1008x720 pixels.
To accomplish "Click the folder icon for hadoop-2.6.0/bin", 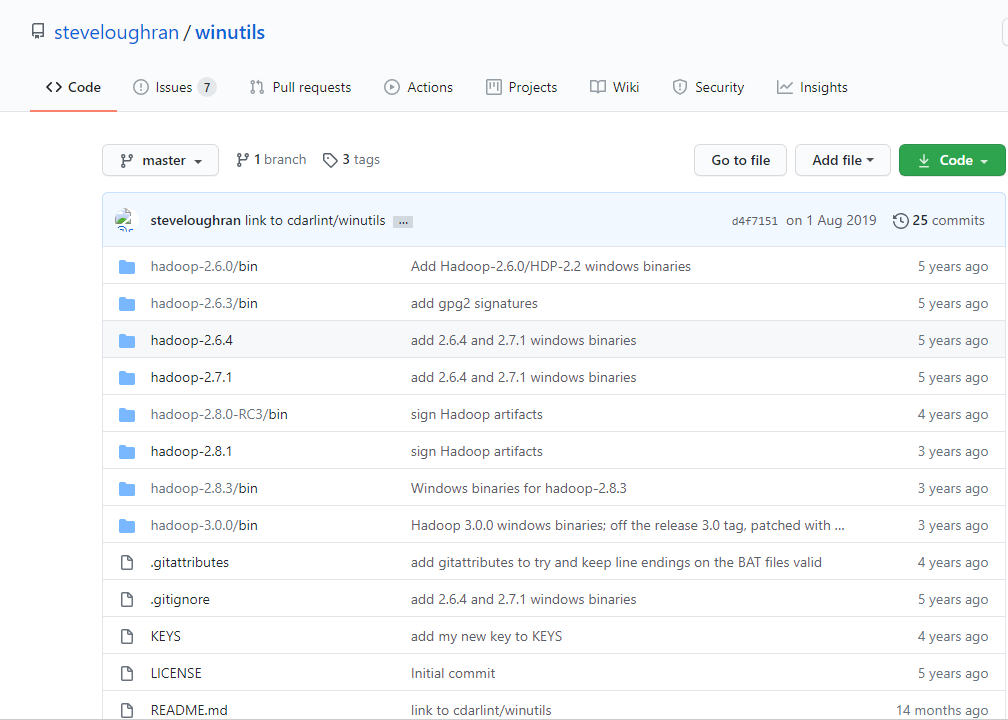I will 127,267.
